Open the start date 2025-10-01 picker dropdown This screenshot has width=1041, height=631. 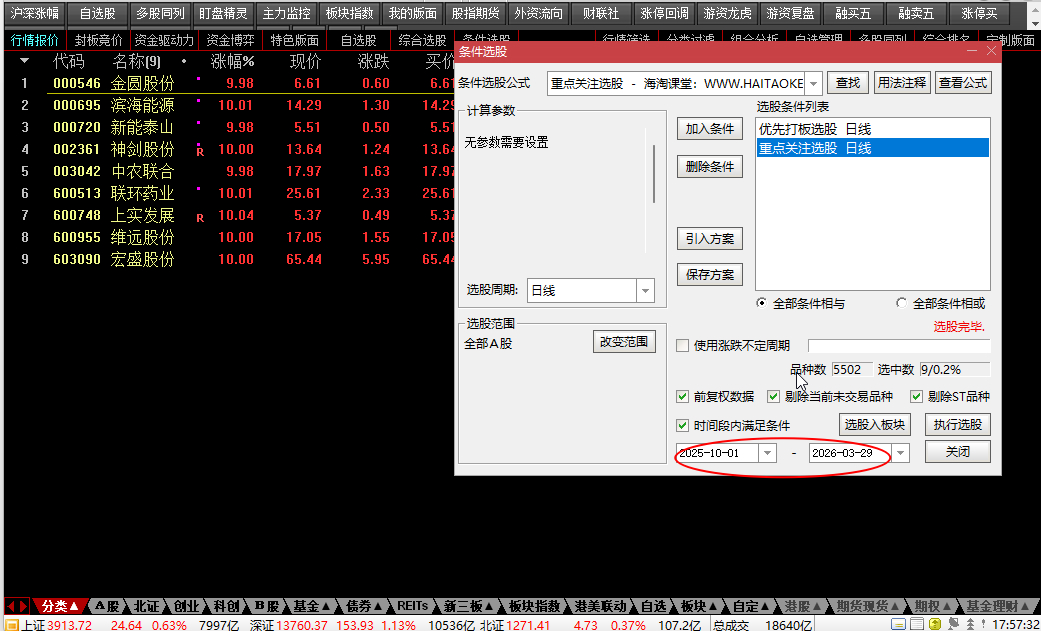pyautogui.click(x=767, y=453)
